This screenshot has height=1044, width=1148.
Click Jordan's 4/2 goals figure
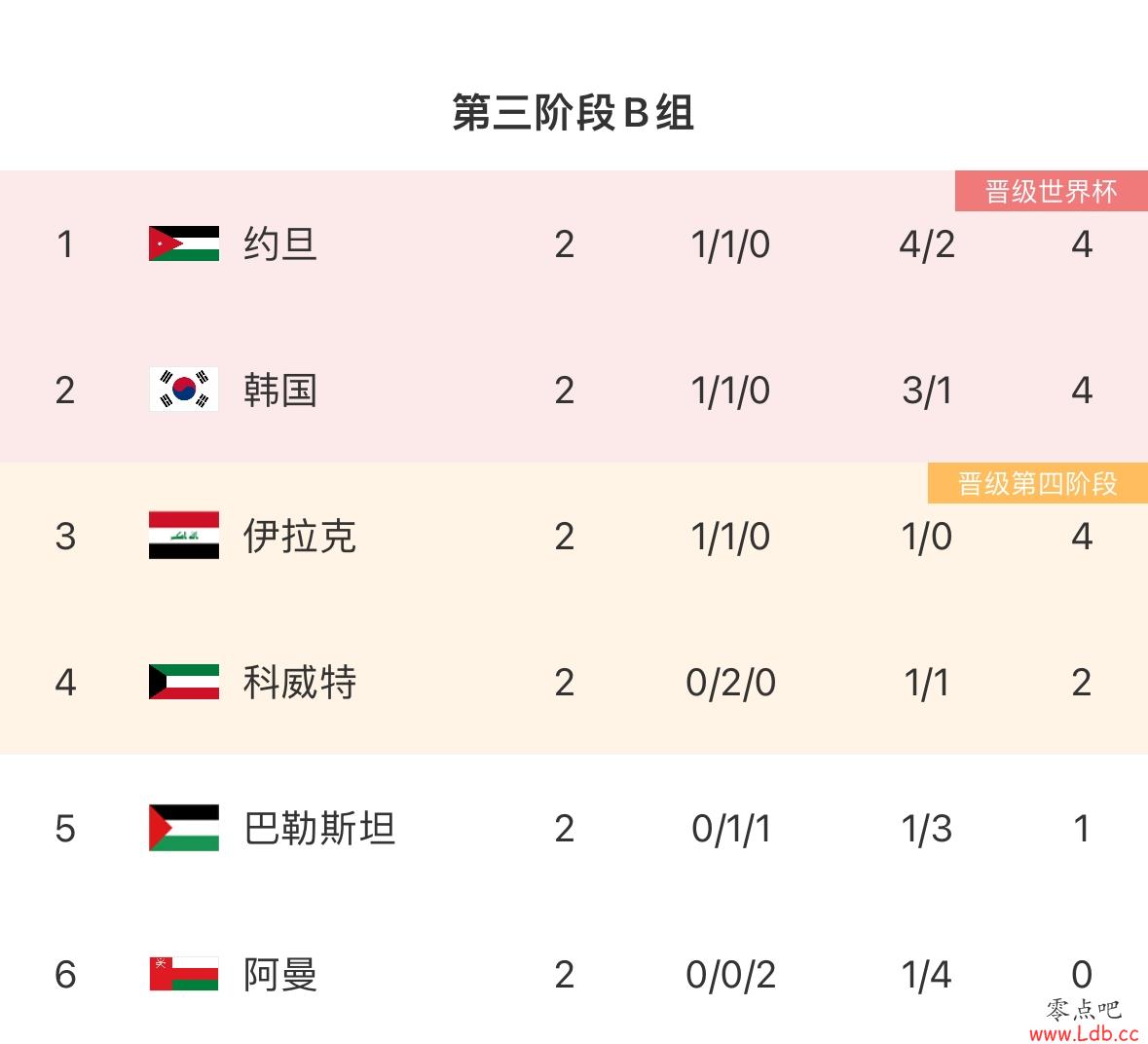tap(927, 243)
